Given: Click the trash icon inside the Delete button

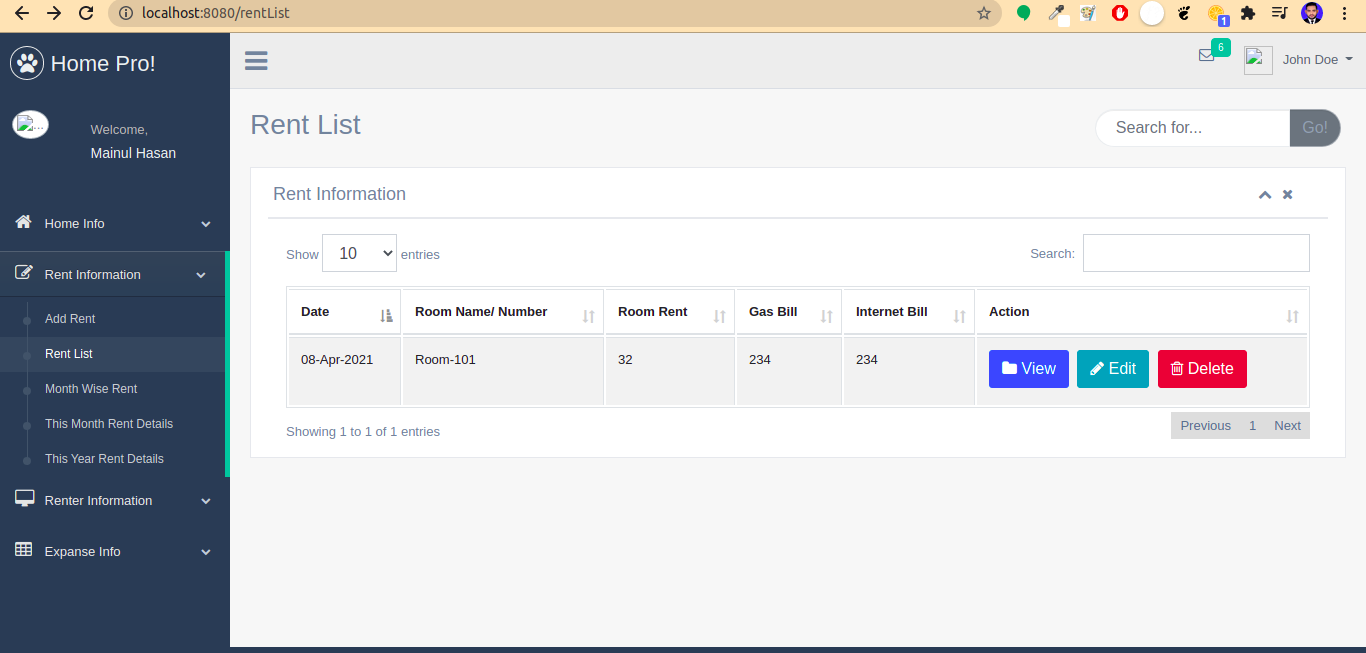Looking at the screenshot, I should [x=1179, y=368].
